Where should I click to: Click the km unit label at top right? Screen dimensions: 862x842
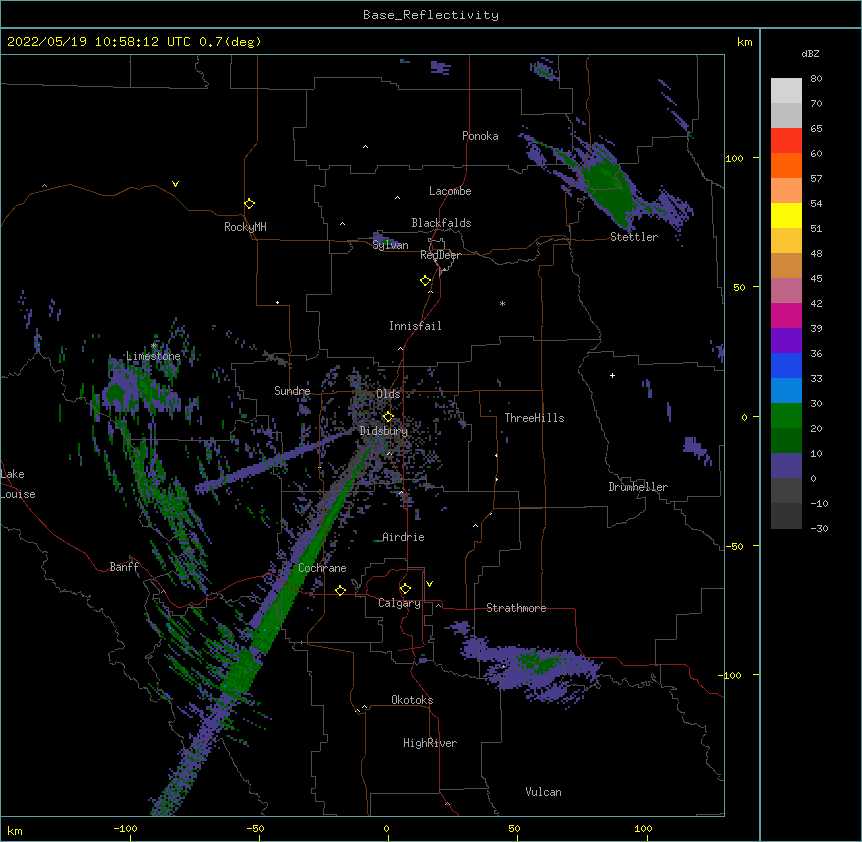point(744,42)
